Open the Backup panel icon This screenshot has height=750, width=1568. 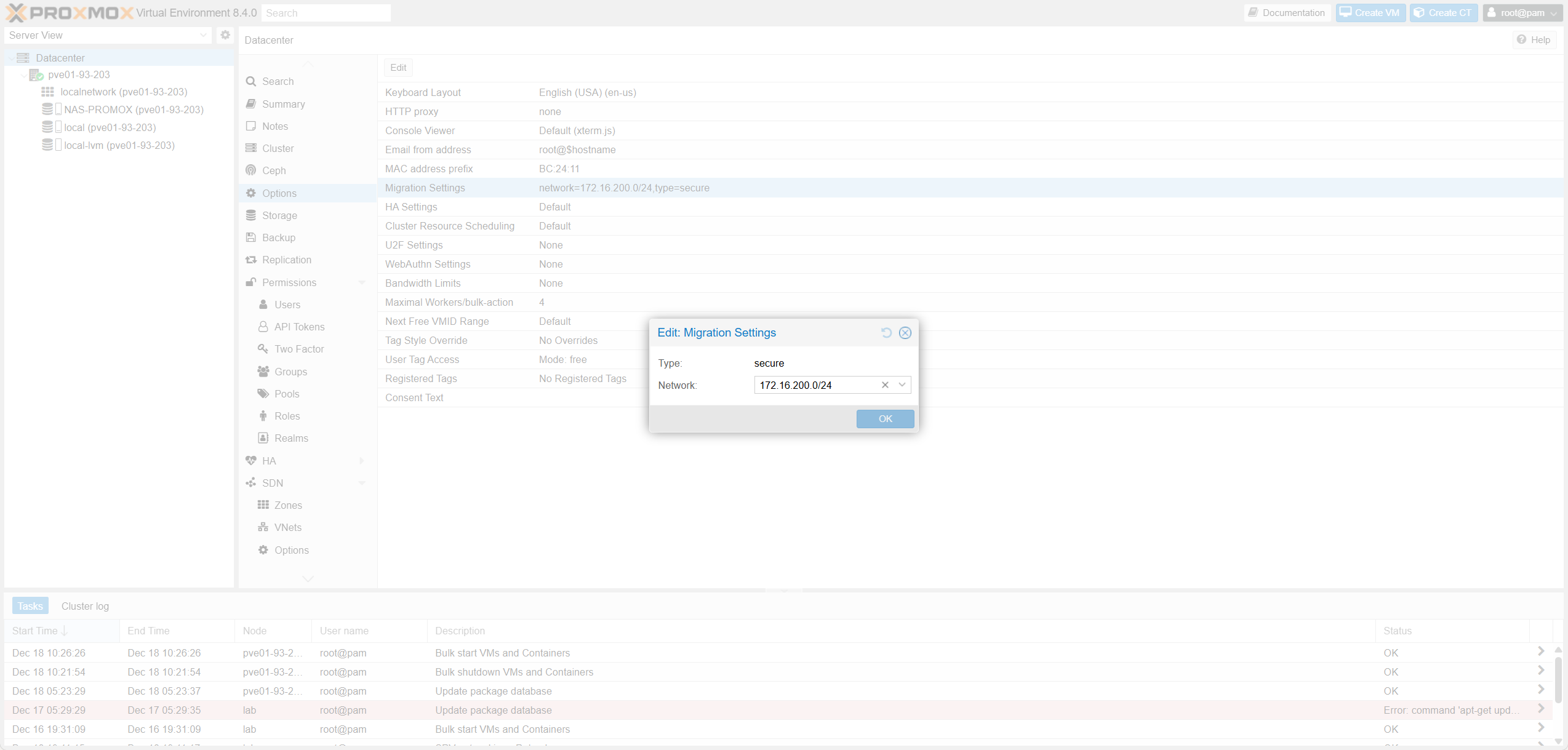251,237
